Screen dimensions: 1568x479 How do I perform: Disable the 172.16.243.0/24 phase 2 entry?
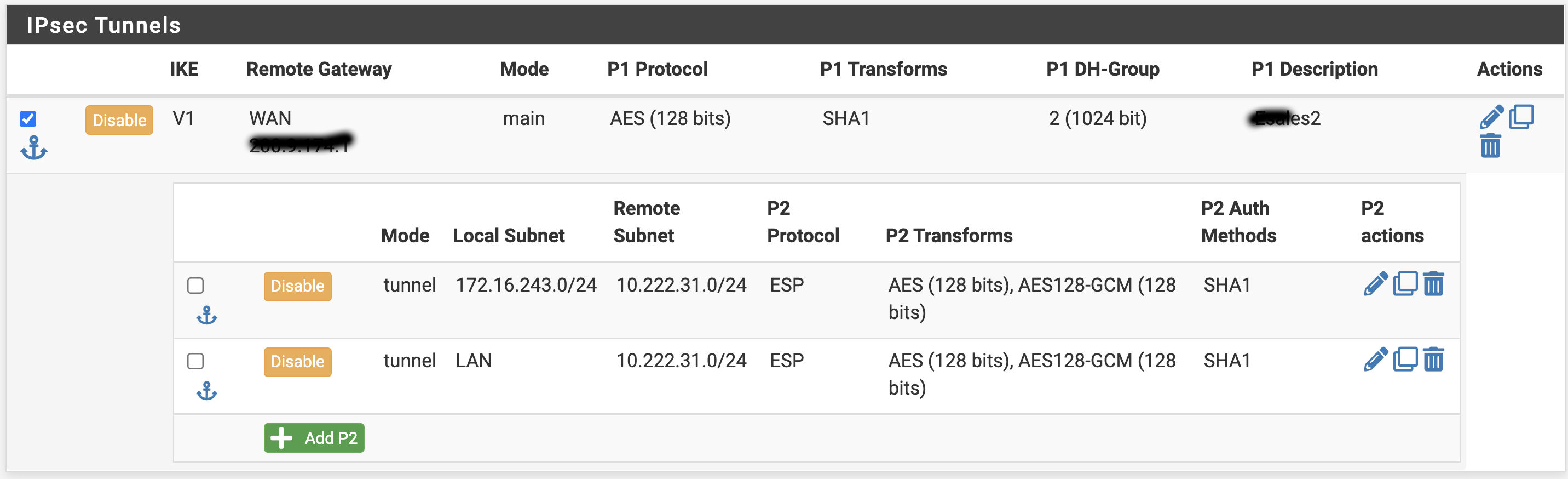tap(297, 286)
